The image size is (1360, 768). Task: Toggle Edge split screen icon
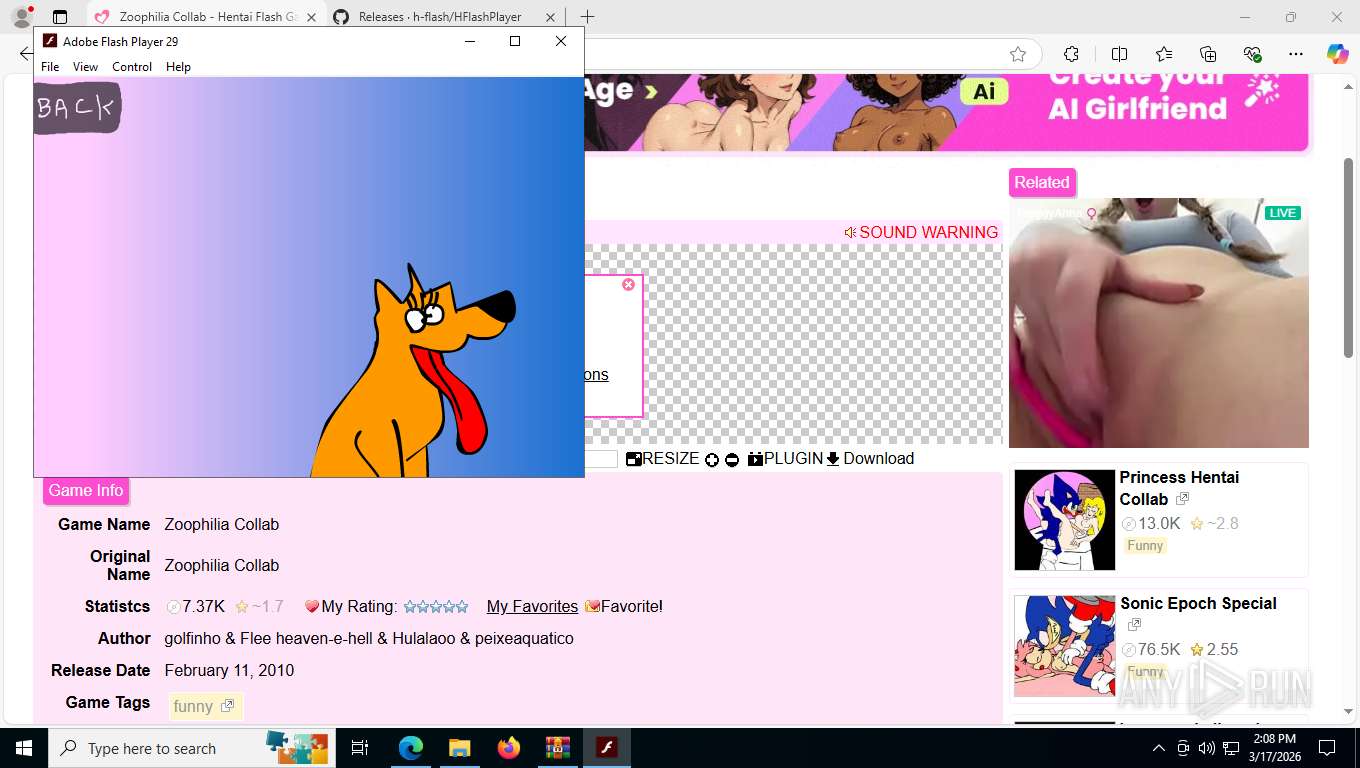[1119, 54]
